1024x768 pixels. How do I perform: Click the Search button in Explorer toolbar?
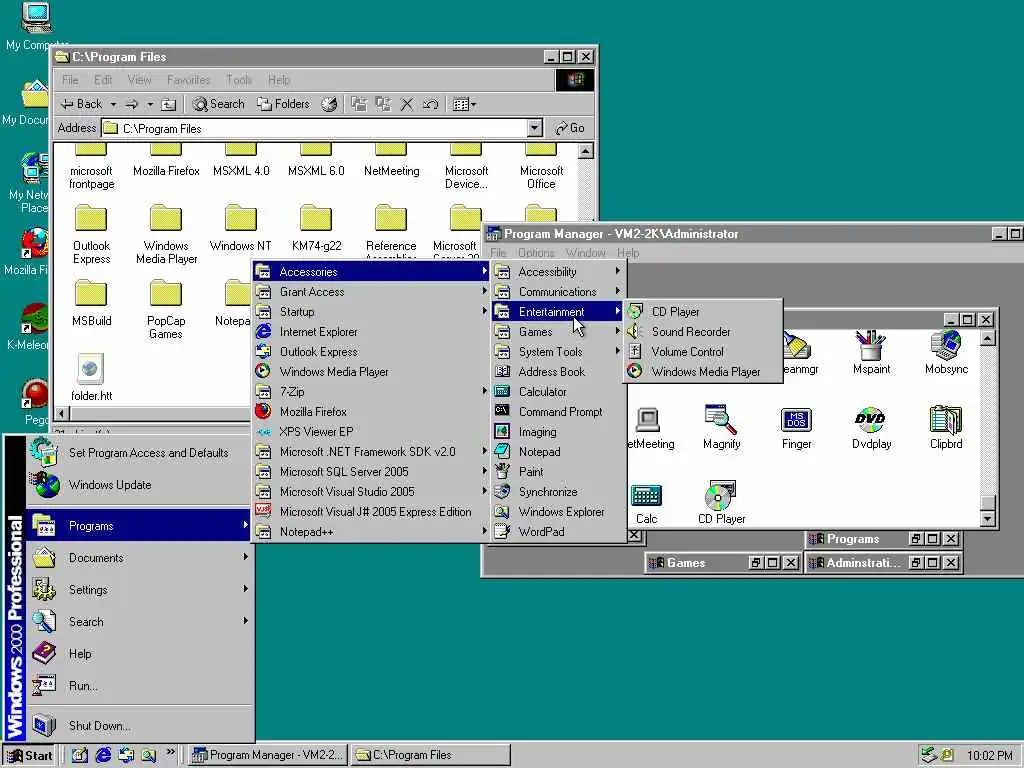coord(219,104)
